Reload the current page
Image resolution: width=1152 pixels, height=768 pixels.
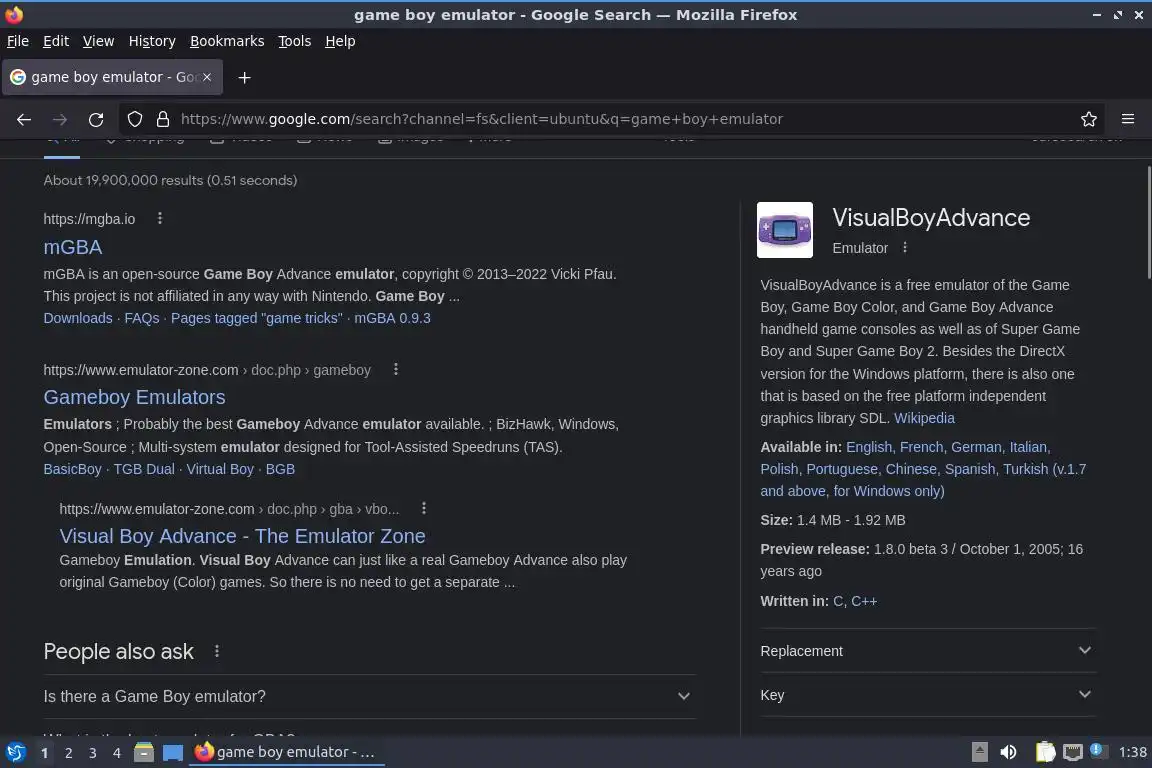(x=96, y=119)
